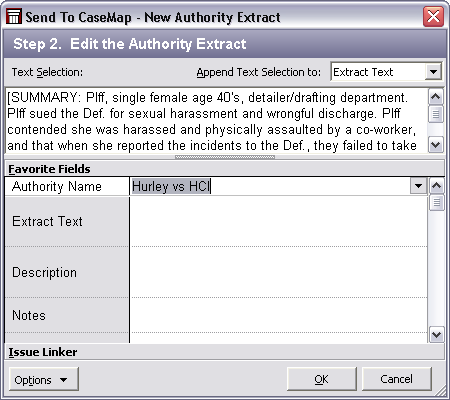Close the New Authority Extract dialog
Screen dimensions: 450x400
(433, 16)
